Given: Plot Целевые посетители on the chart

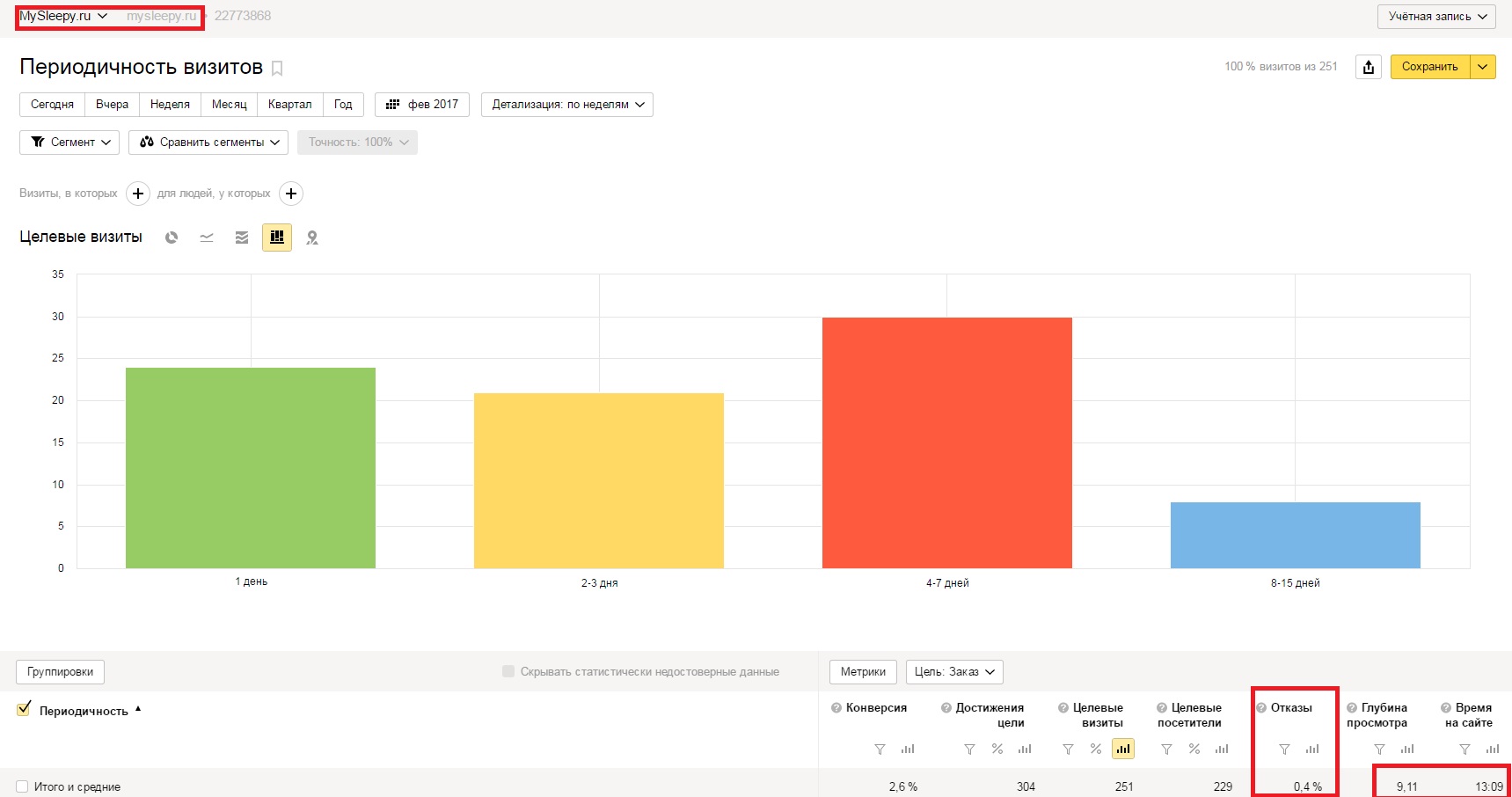Looking at the screenshot, I should pyautogui.click(x=1222, y=749).
